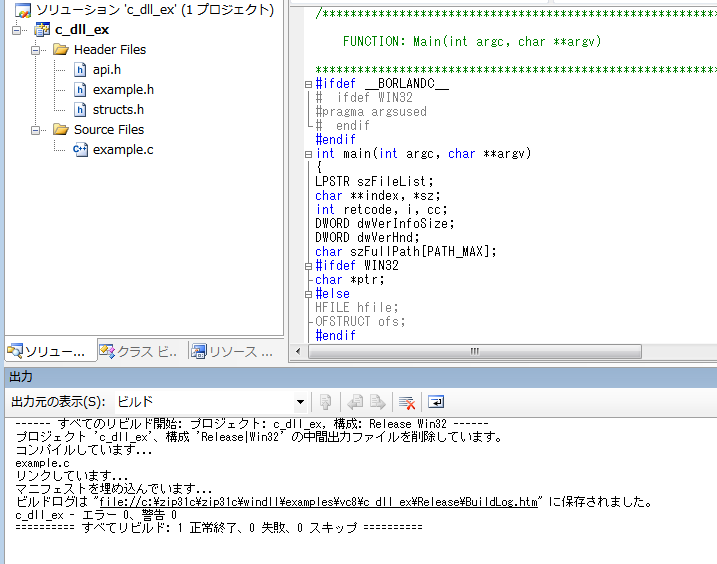Click the 'DWORD dwVerHnd;' code line
Screen dimensions: 717x564
point(367,237)
